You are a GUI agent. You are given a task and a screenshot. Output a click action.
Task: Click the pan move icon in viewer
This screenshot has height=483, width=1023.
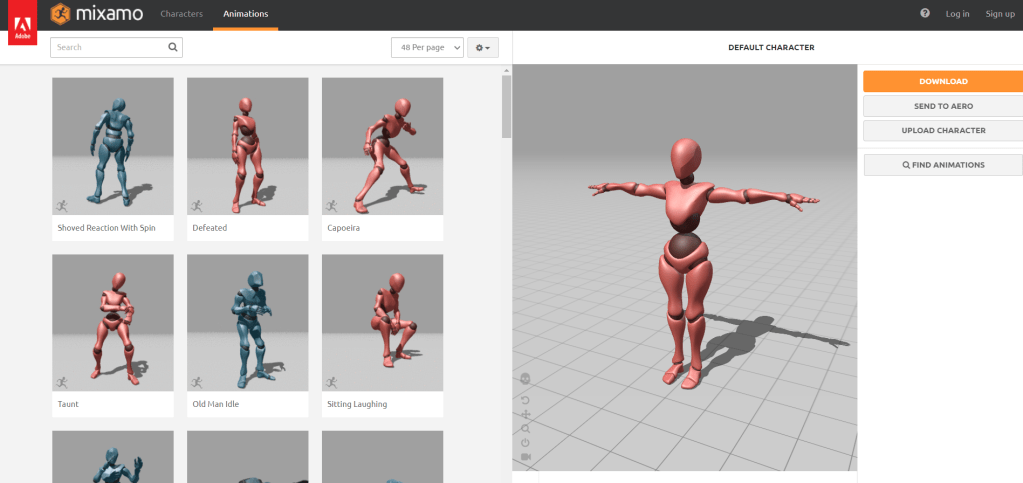pos(526,414)
